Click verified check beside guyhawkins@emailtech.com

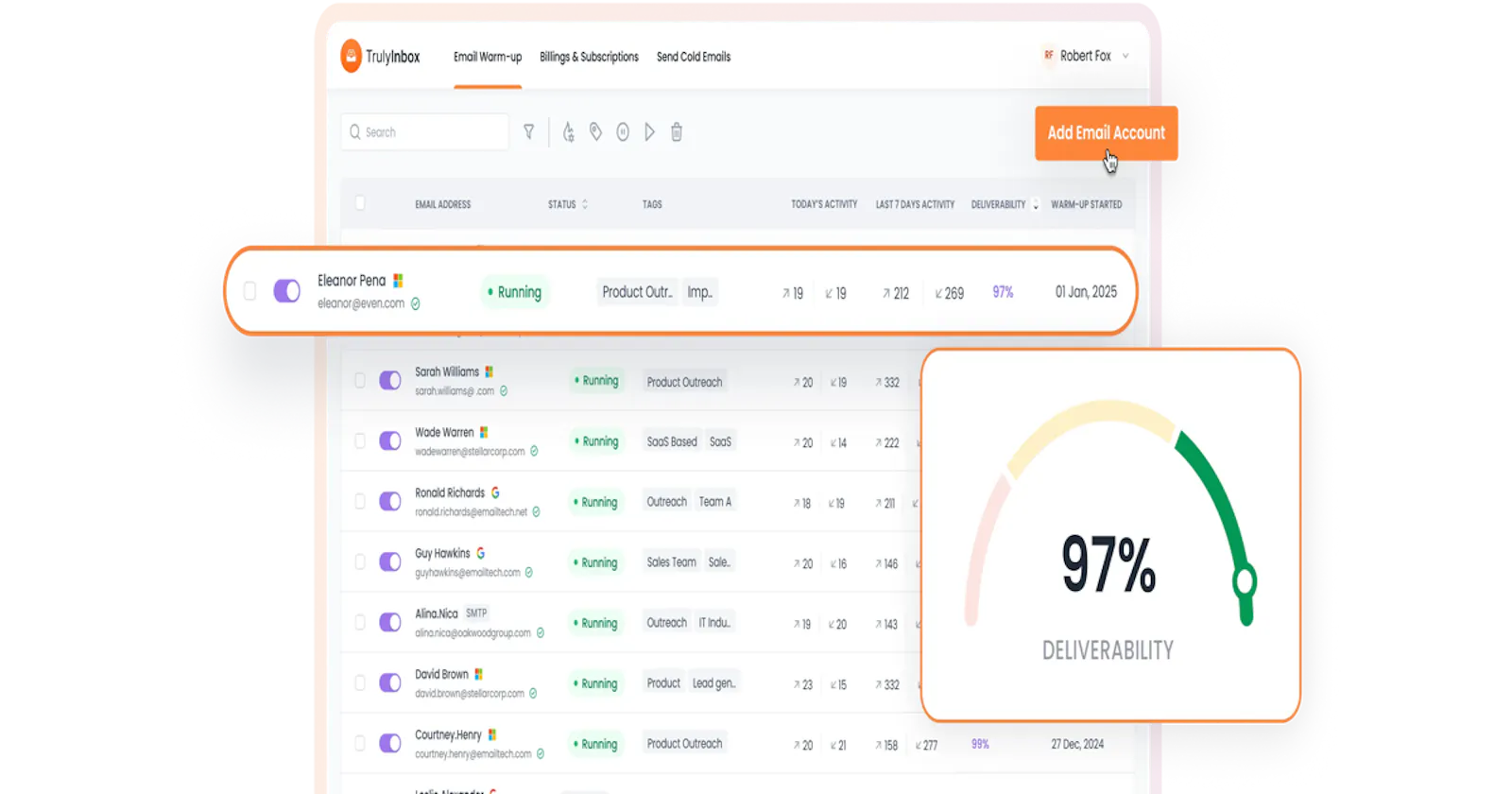[x=528, y=572]
